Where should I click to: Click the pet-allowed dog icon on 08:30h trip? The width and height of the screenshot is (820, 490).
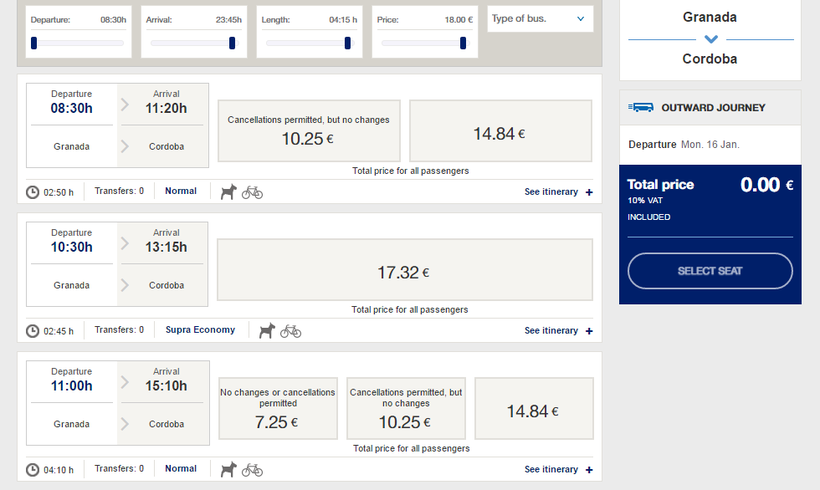(x=229, y=191)
